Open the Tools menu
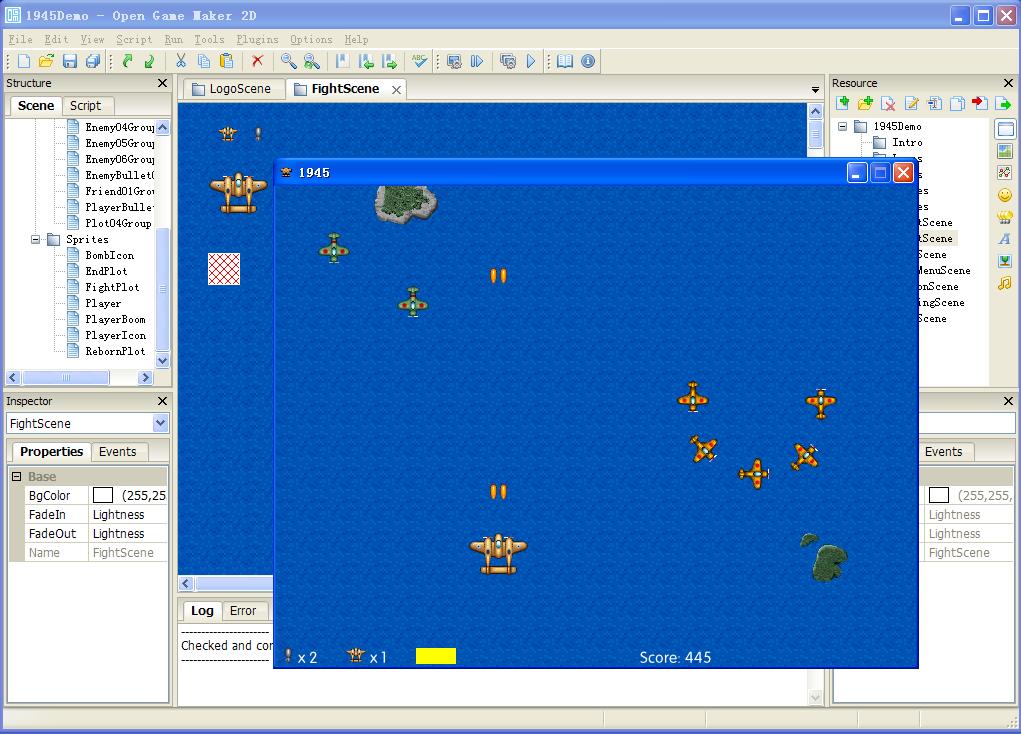Screen dimensions: 1021x734 pos(209,39)
